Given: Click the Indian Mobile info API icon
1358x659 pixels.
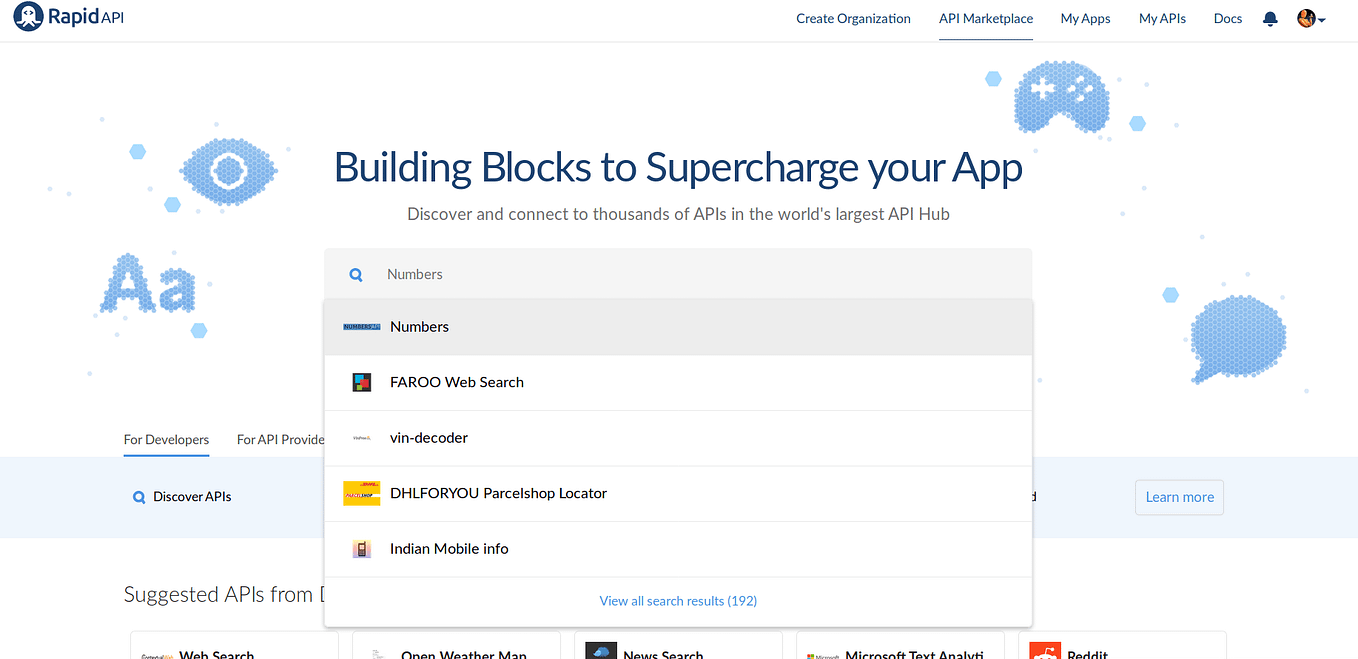Looking at the screenshot, I should [x=361, y=548].
